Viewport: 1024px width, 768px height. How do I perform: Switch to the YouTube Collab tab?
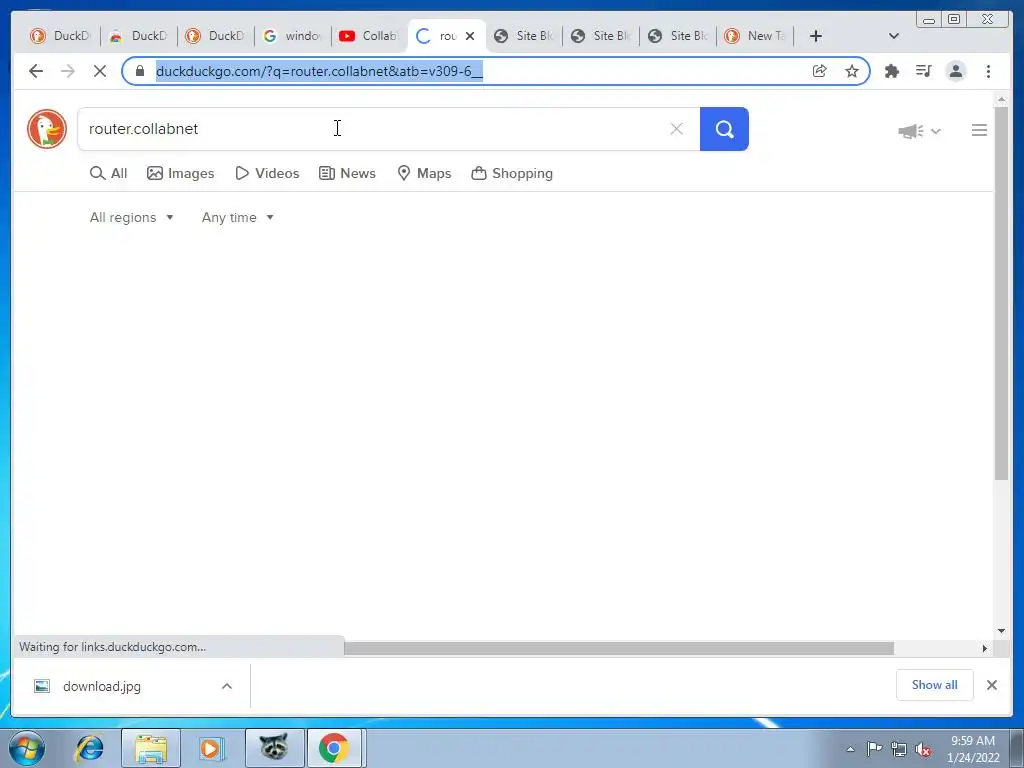point(369,36)
